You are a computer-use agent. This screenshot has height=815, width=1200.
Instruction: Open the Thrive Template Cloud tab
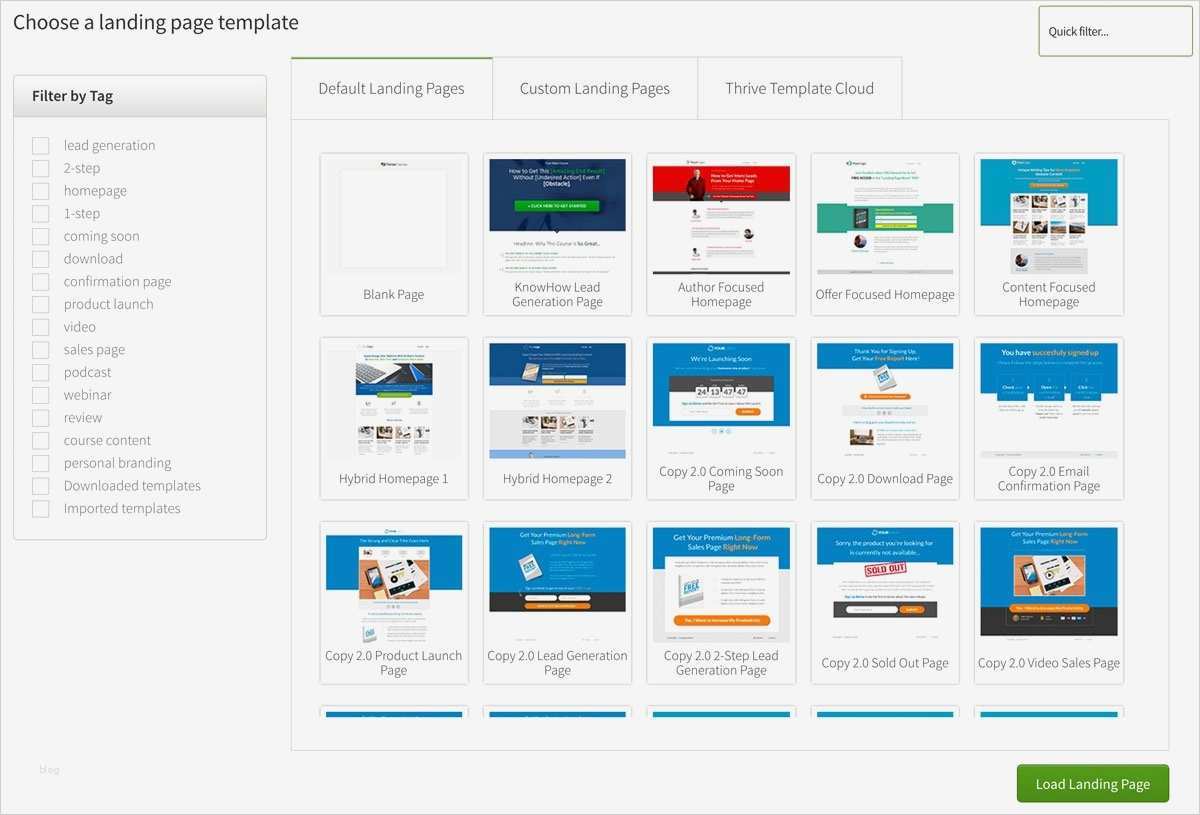pos(798,88)
